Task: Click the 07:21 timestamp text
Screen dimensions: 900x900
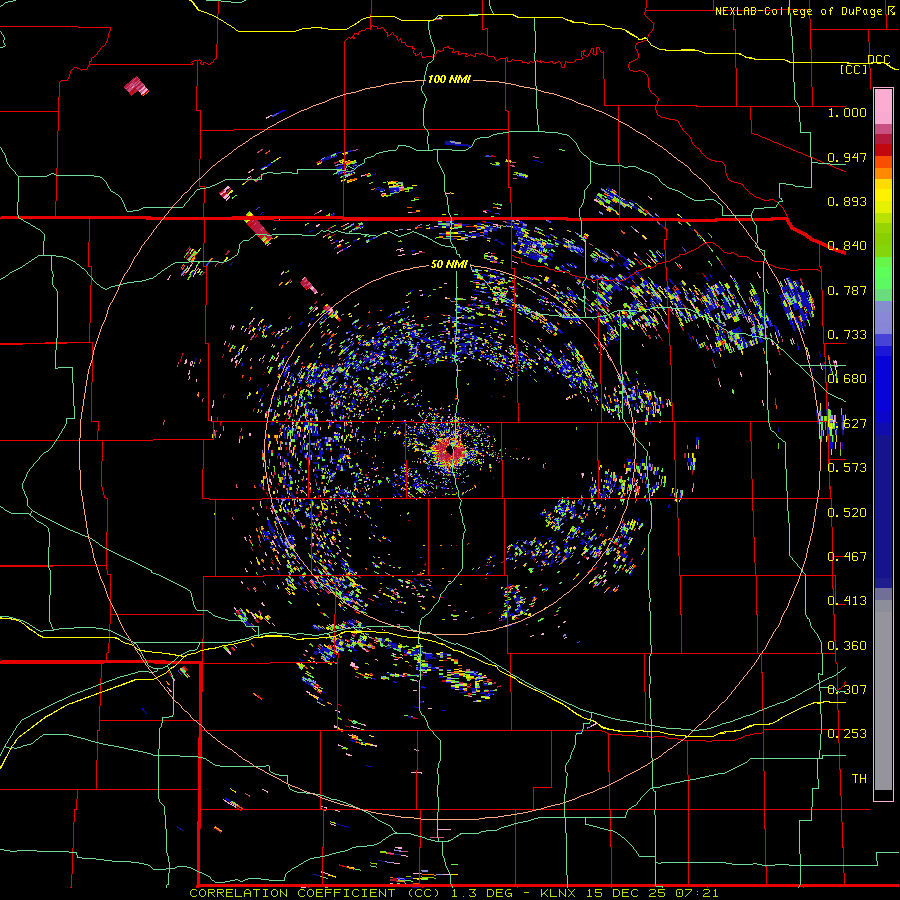Action: coord(697,893)
